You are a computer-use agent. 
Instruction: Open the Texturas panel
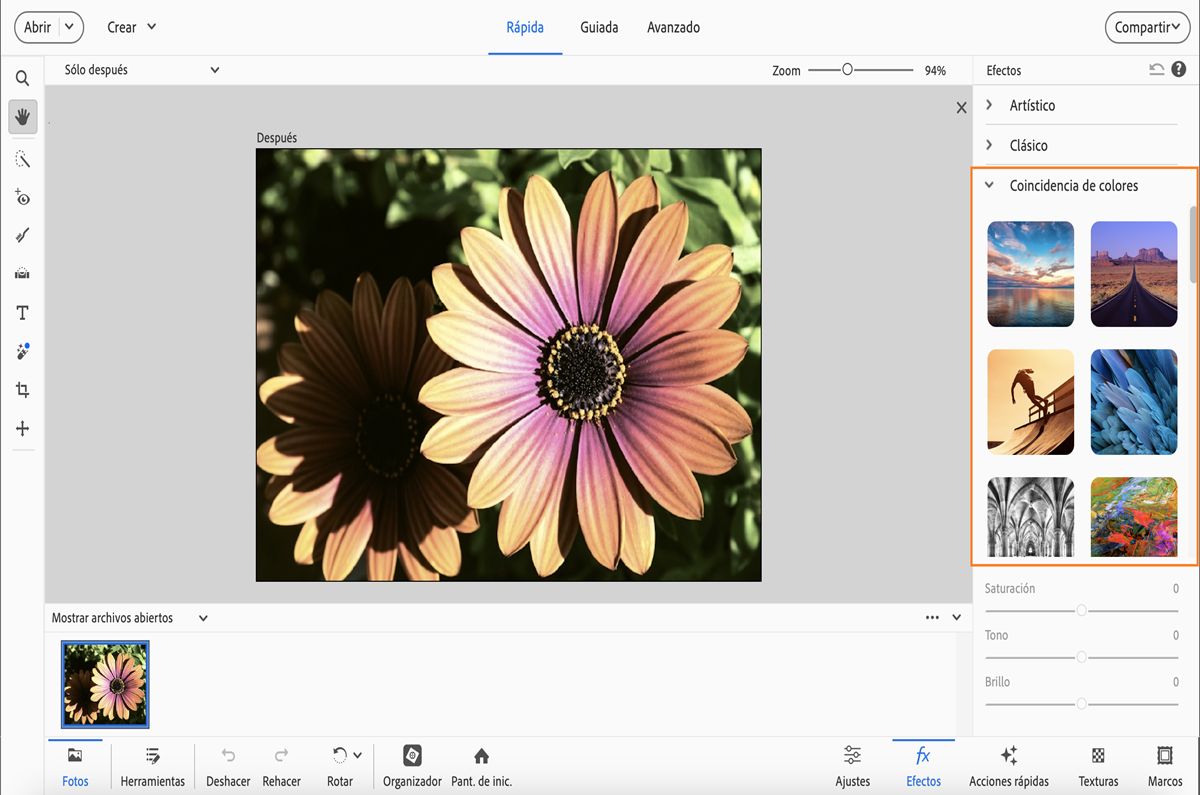click(x=1098, y=767)
